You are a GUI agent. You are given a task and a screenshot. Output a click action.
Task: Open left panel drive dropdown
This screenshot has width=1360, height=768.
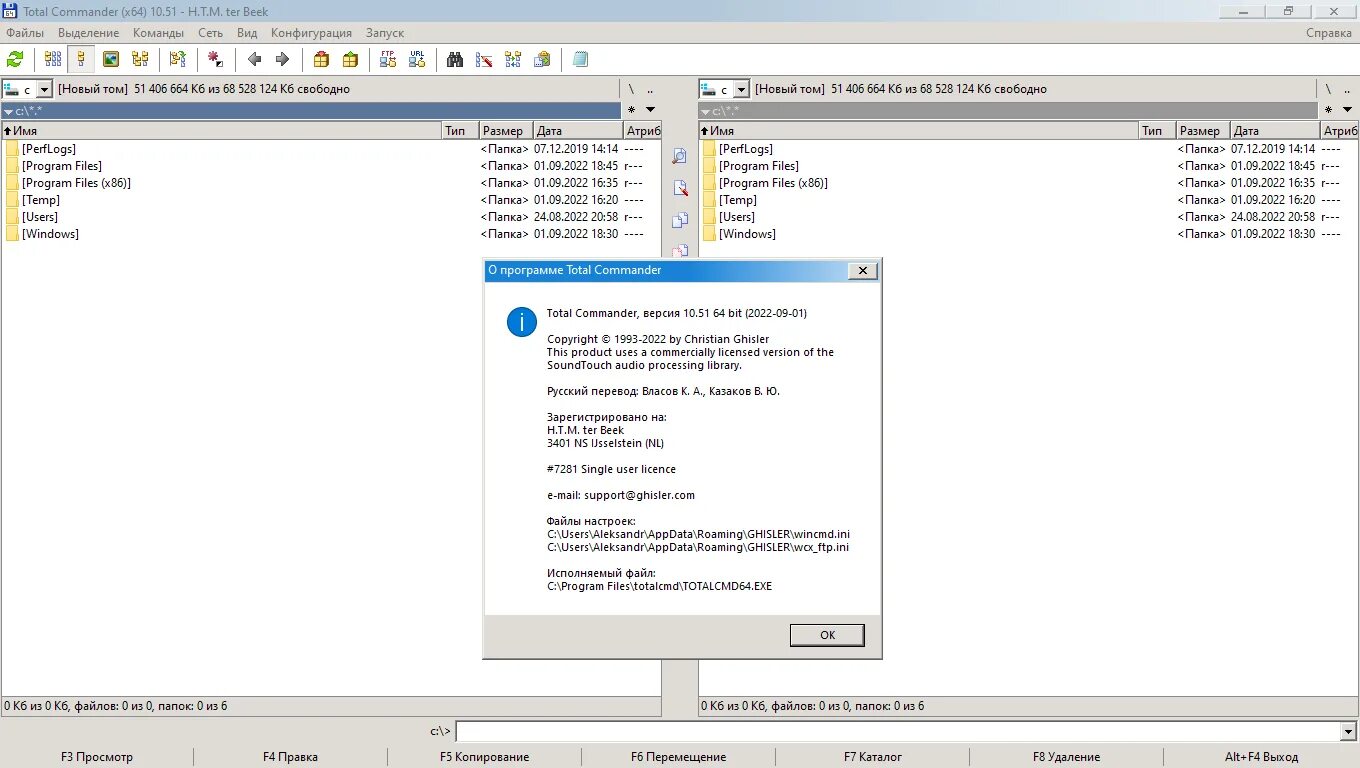tap(44, 90)
